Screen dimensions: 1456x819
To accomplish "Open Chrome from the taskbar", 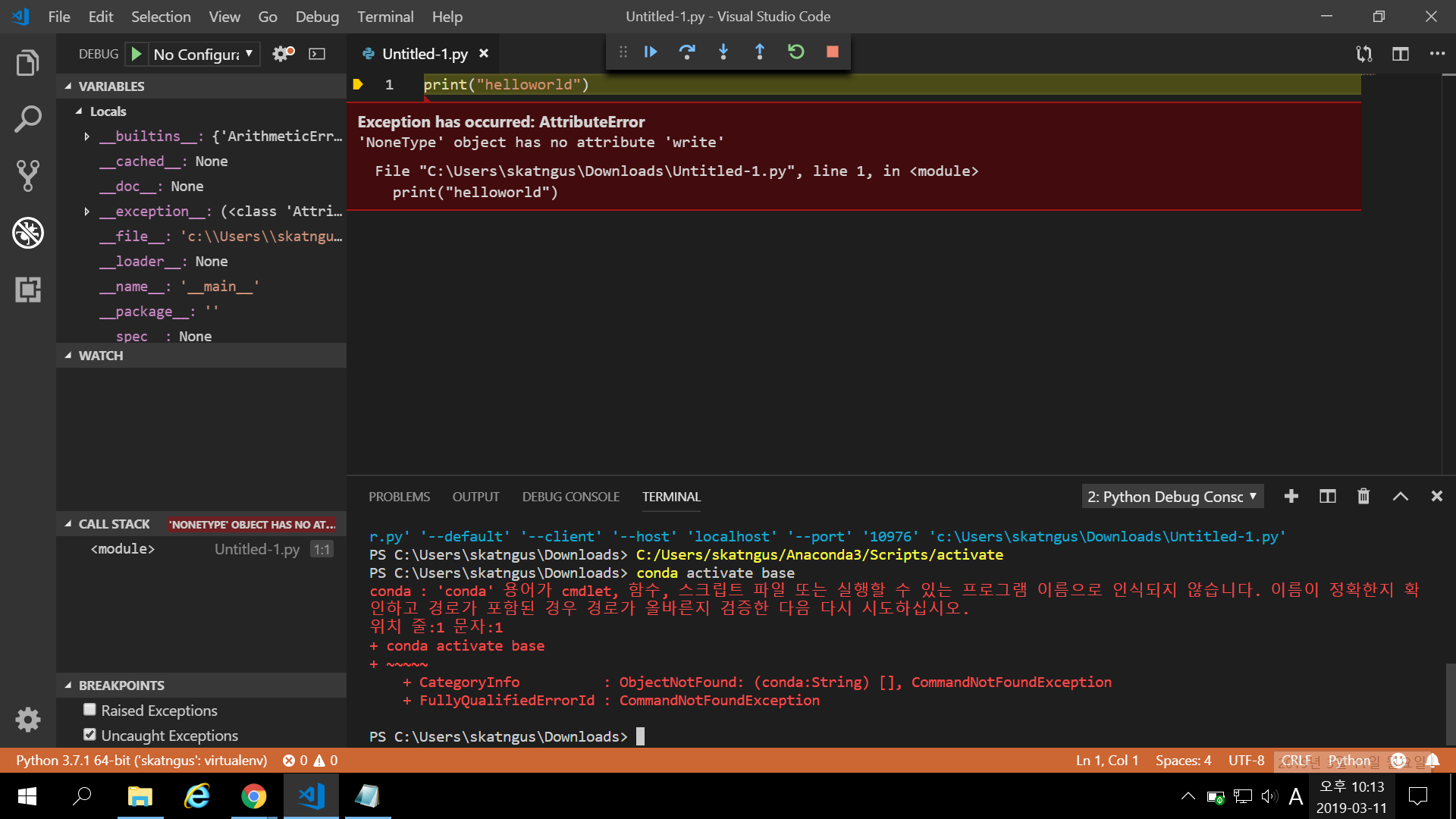I will tap(253, 796).
